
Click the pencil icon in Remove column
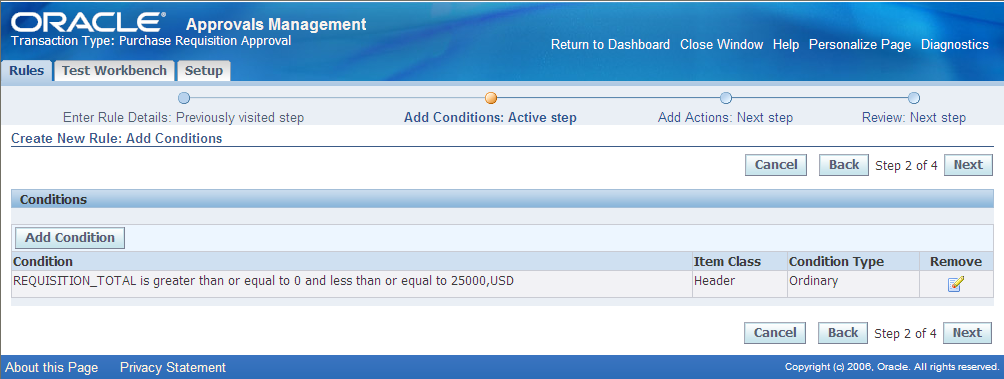(955, 284)
